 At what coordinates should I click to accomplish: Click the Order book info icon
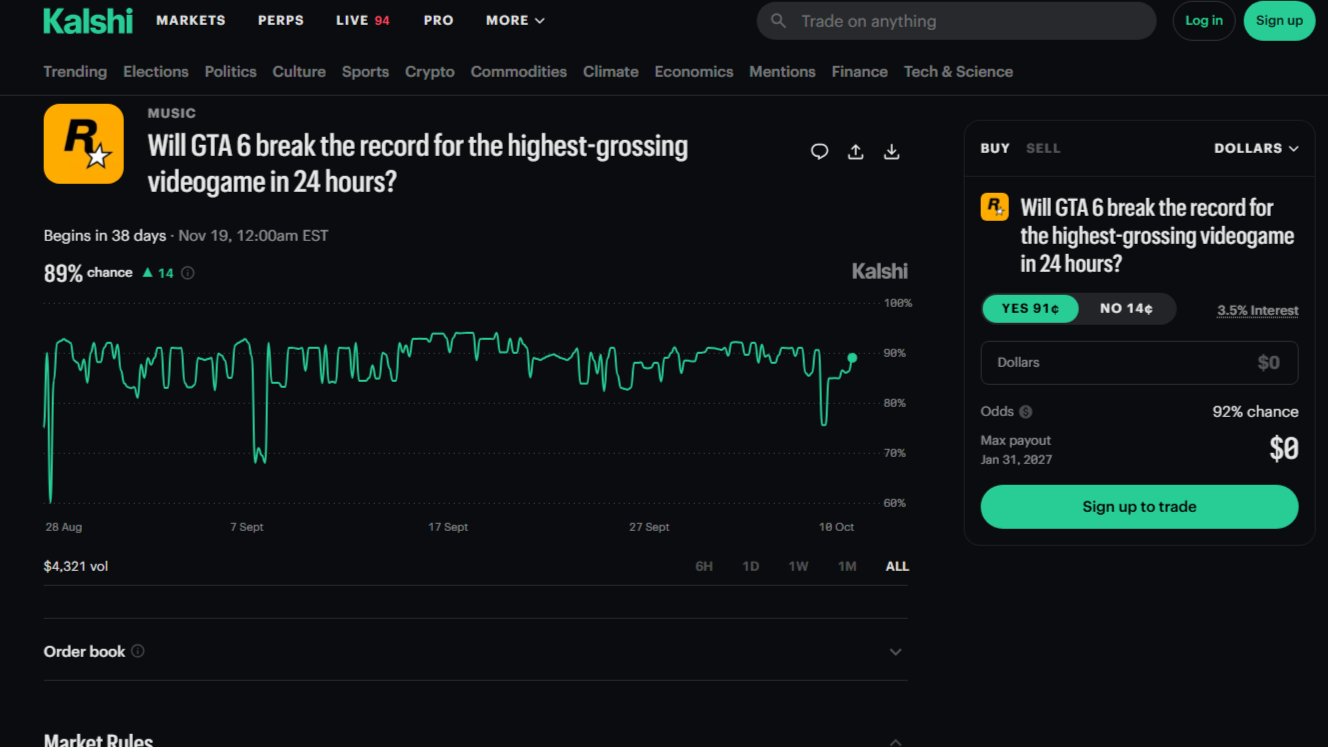(x=138, y=651)
